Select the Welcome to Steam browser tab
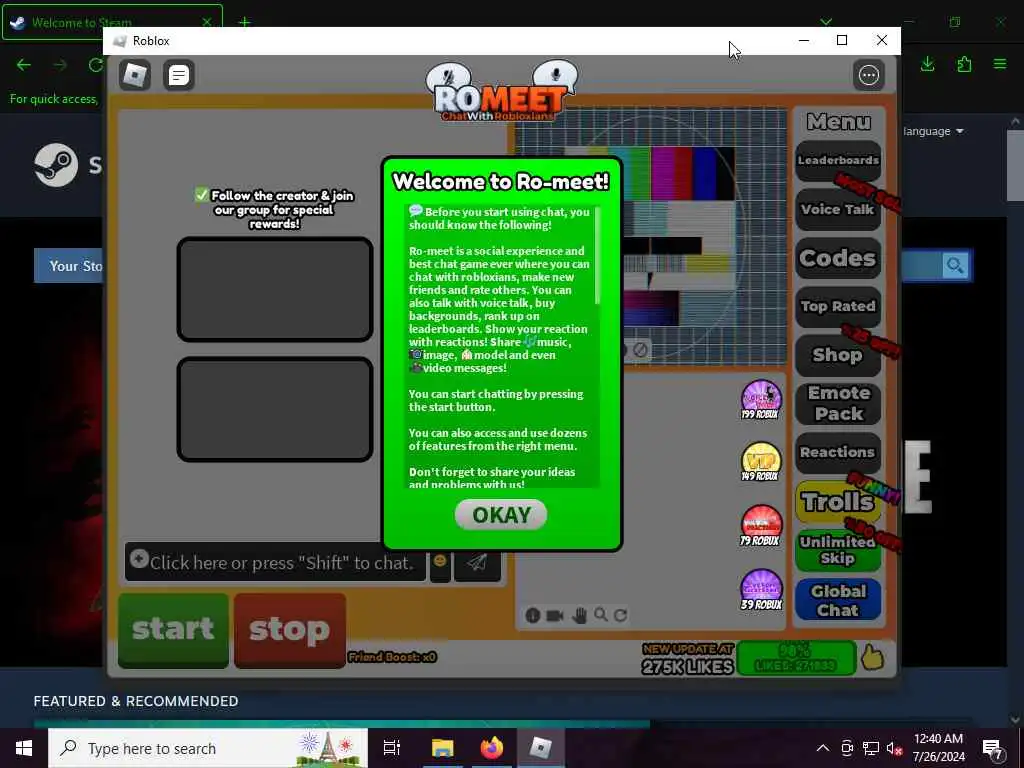1024x768 pixels. pos(112,22)
